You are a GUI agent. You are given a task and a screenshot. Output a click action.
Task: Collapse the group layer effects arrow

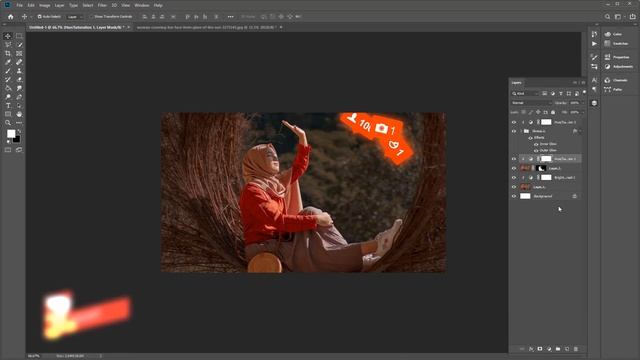pyautogui.click(x=580, y=131)
